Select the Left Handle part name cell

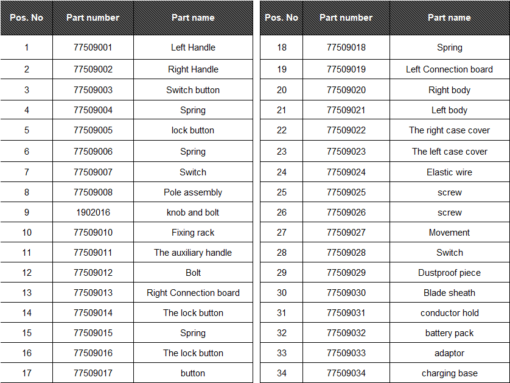coord(193,48)
